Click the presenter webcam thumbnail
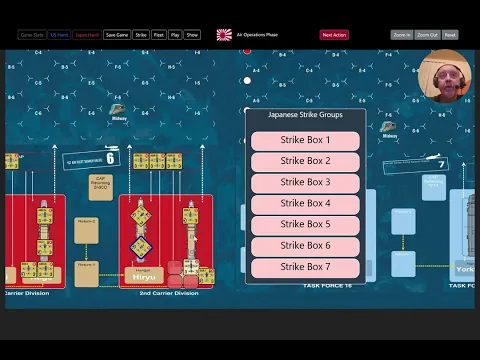Viewport: 480px width, 360px height. (445, 77)
